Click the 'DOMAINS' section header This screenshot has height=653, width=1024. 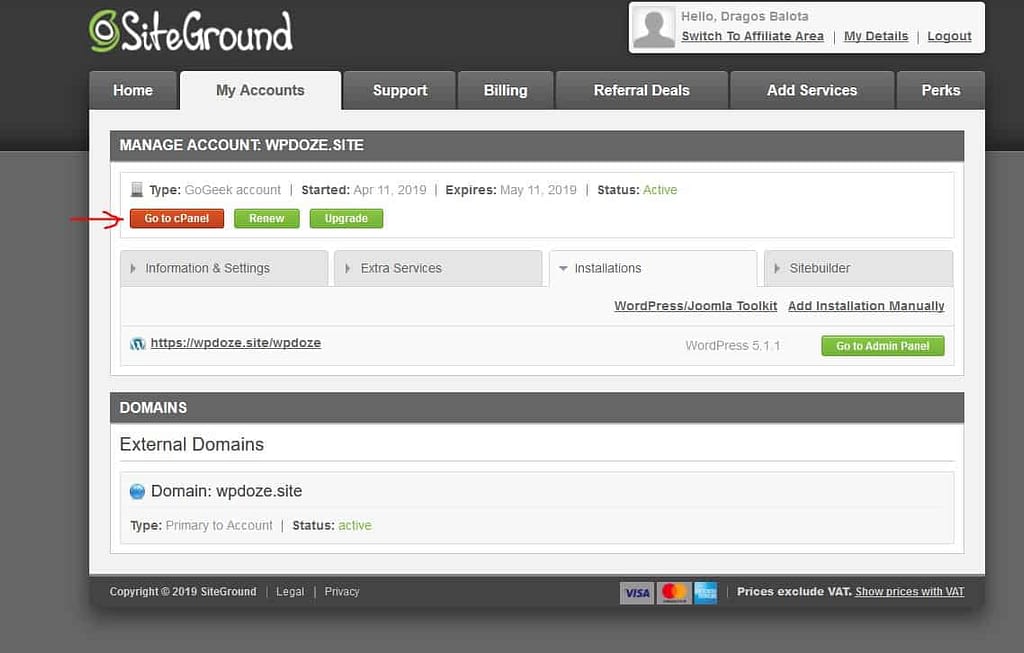153,407
